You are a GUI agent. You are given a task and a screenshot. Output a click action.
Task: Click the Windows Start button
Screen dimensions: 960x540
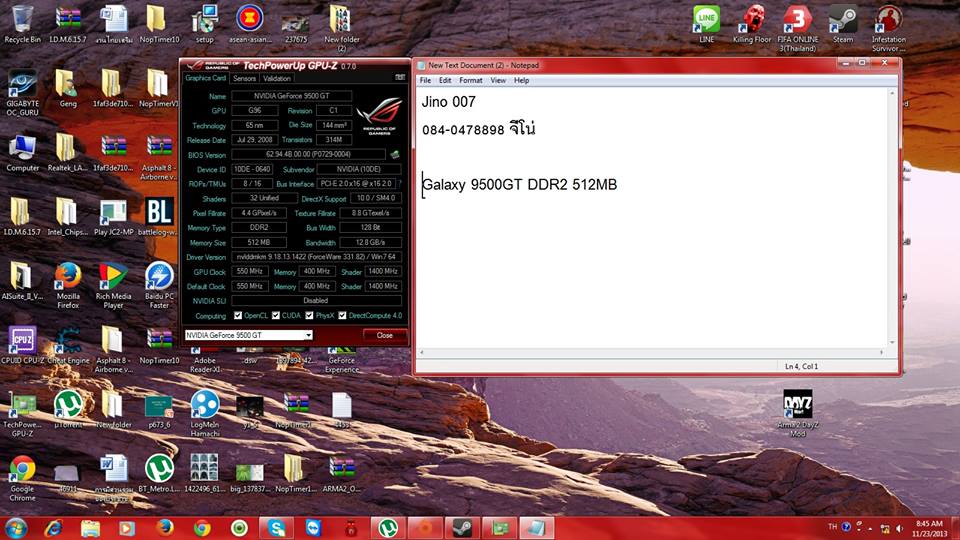[x=15, y=527]
